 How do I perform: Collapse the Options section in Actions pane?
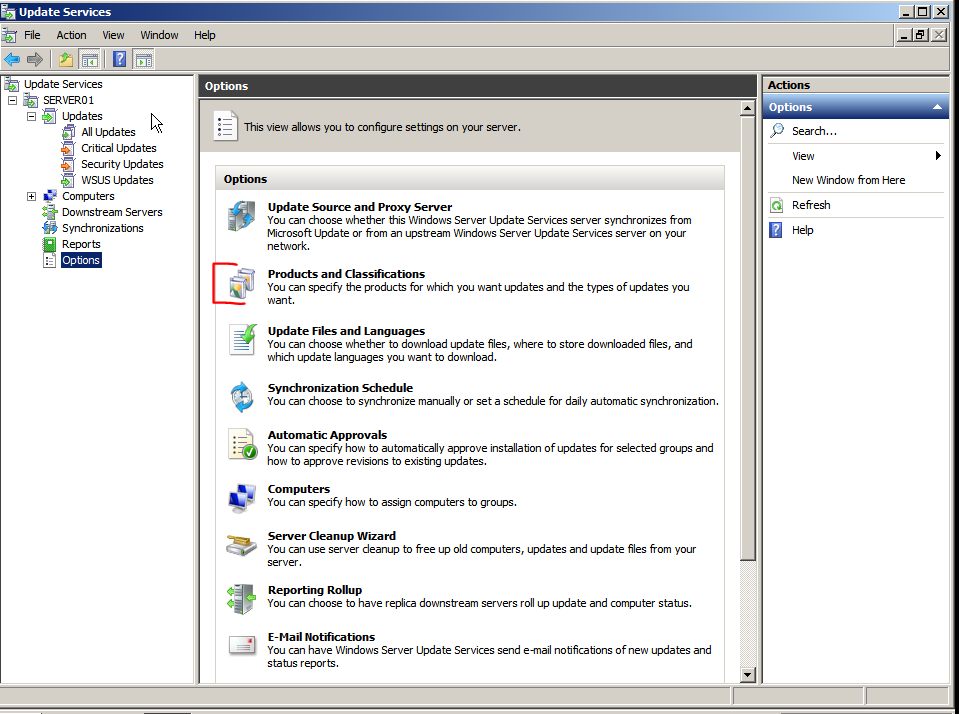pos(937,107)
